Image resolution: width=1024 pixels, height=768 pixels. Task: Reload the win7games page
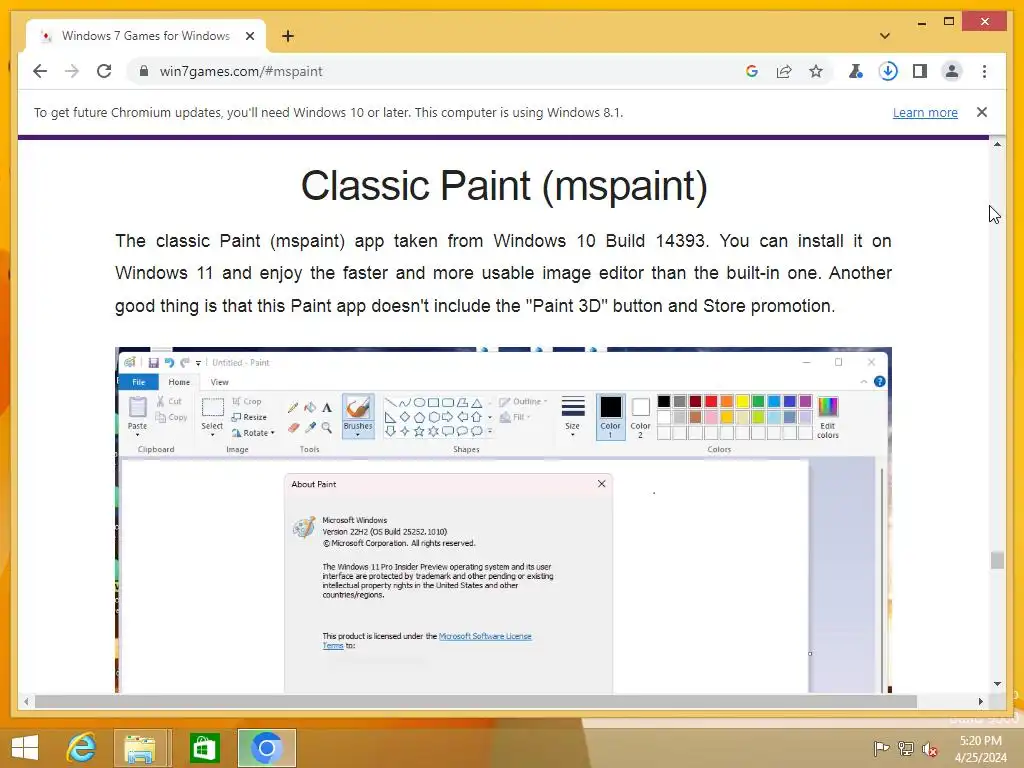click(x=104, y=71)
